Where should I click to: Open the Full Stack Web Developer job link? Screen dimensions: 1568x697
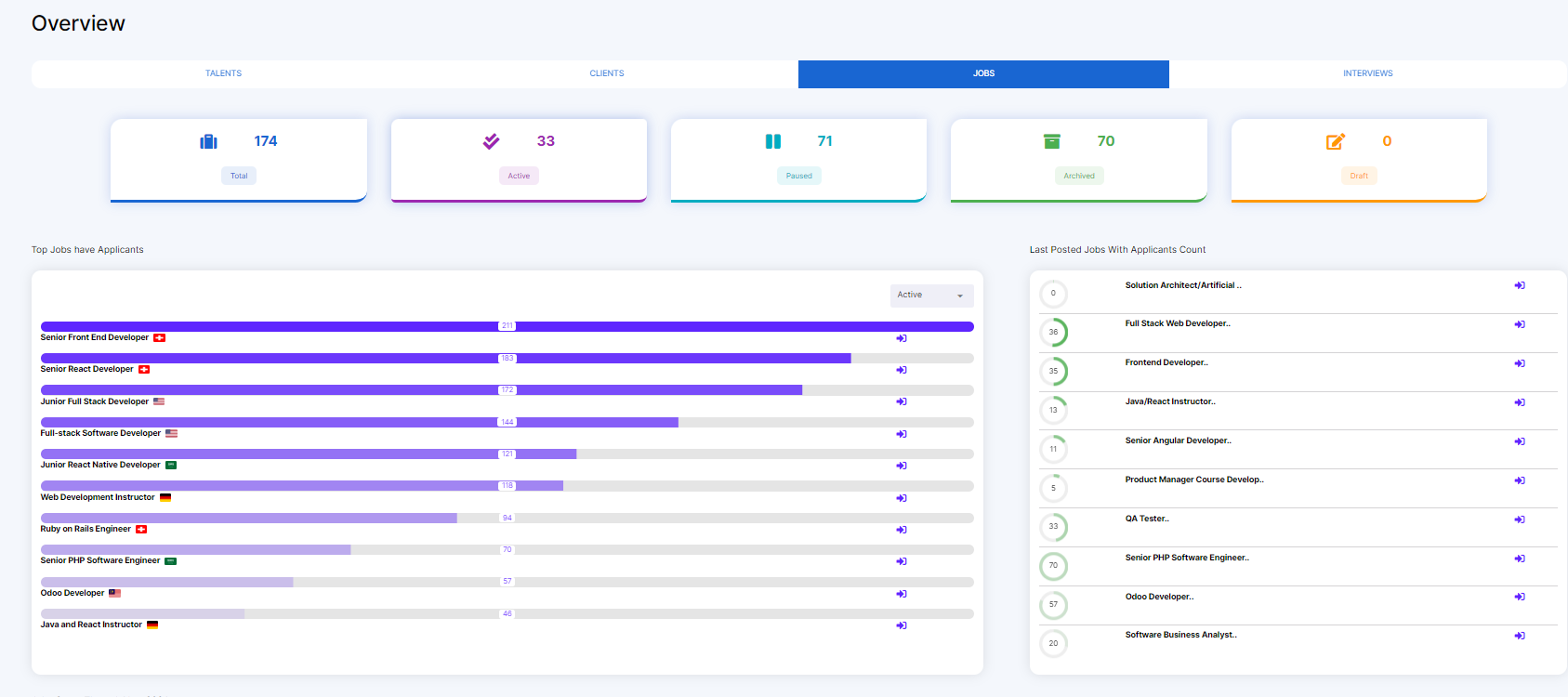1177,323
